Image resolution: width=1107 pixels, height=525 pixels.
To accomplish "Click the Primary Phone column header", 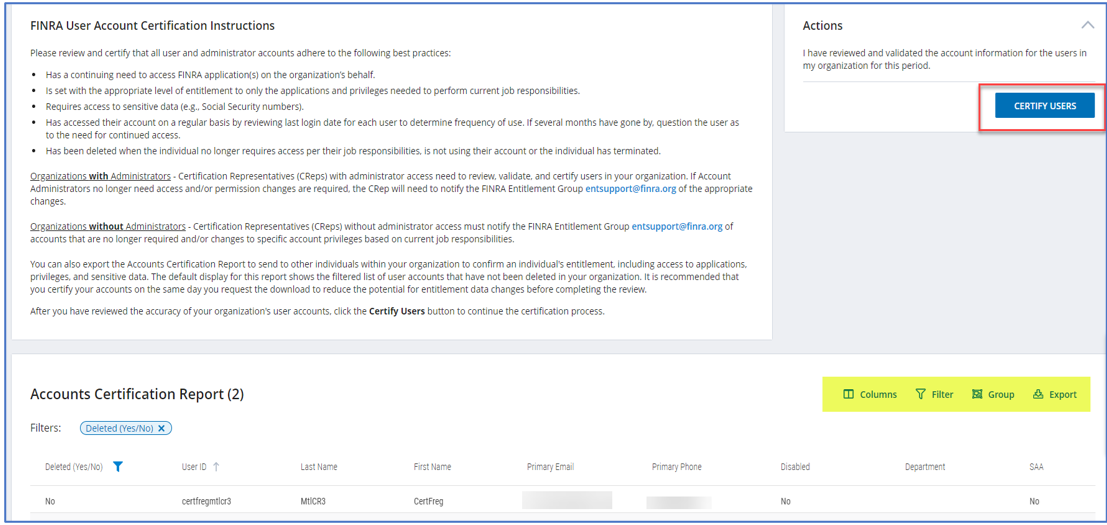I will click(x=678, y=467).
